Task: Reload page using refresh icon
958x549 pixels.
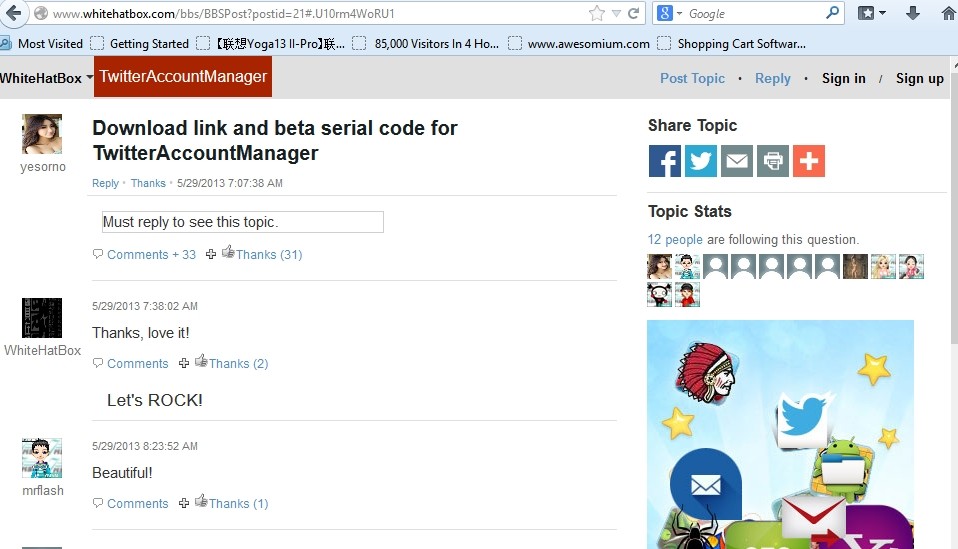Action: 633,14
